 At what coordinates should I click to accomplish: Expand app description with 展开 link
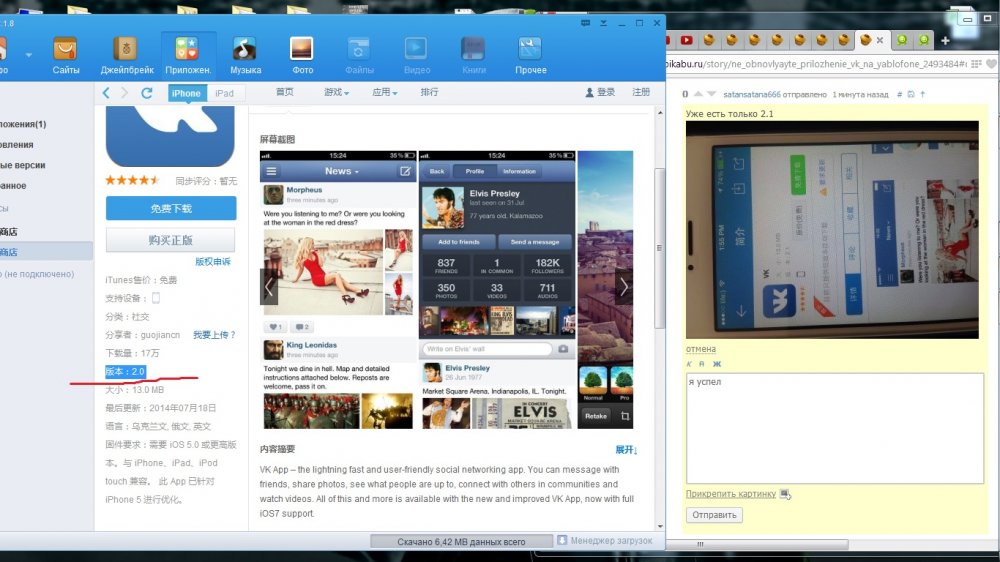click(626, 450)
